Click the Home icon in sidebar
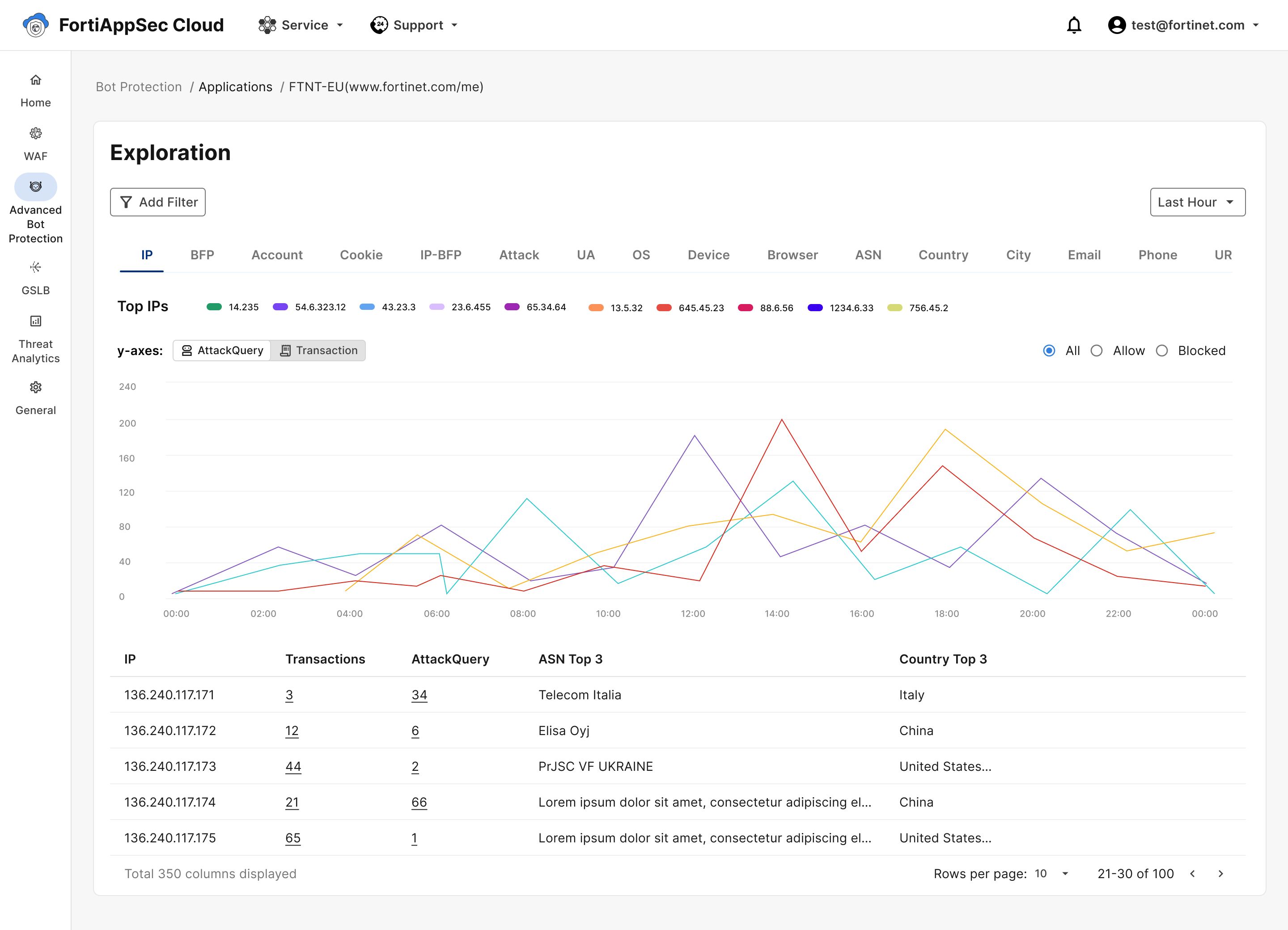 (x=35, y=80)
